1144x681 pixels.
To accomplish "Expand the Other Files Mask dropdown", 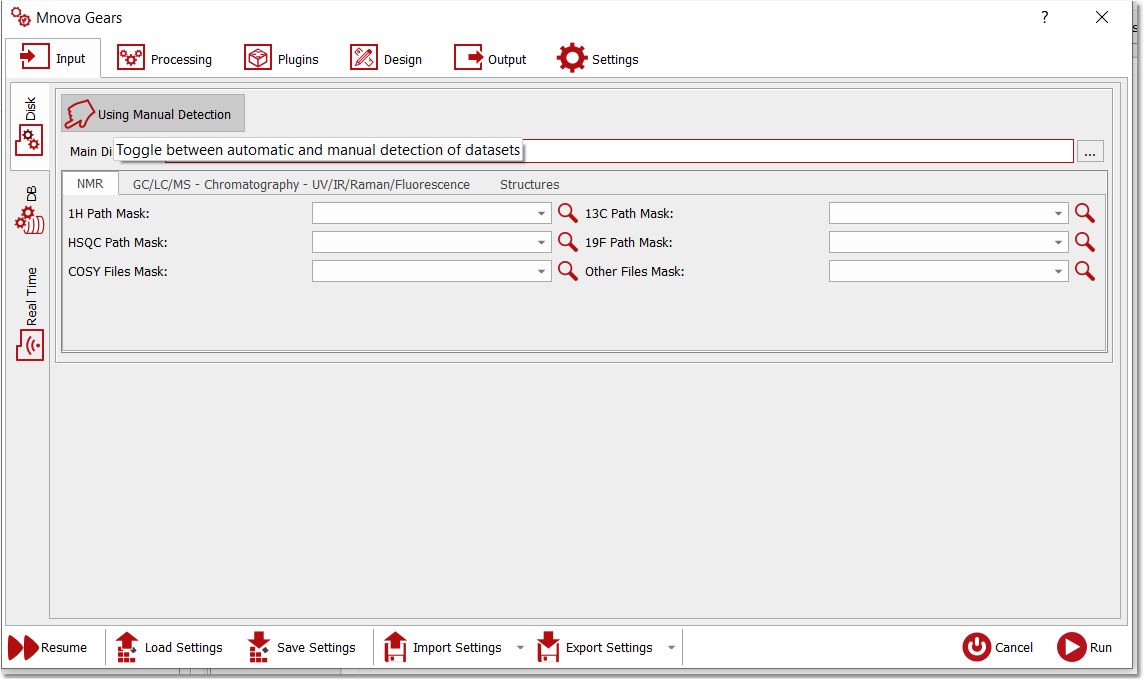I will point(1058,272).
